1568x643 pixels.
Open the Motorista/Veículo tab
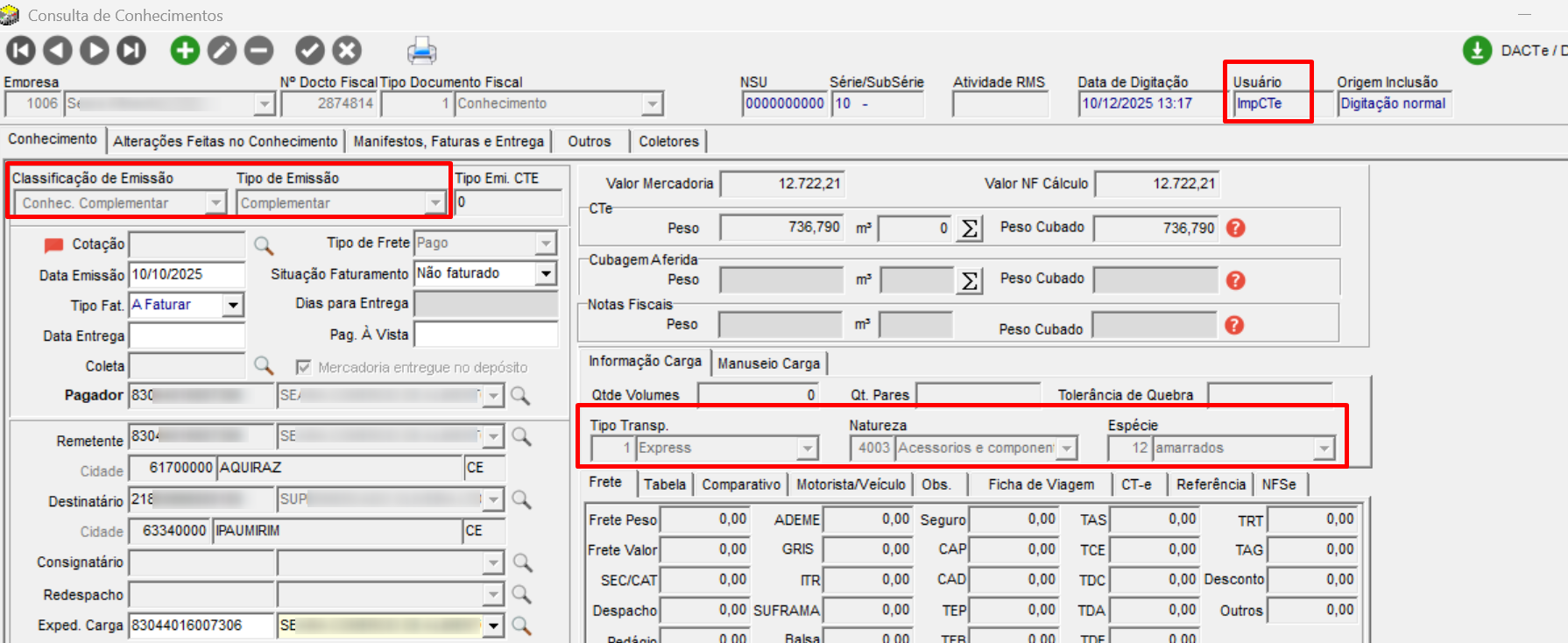850,484
